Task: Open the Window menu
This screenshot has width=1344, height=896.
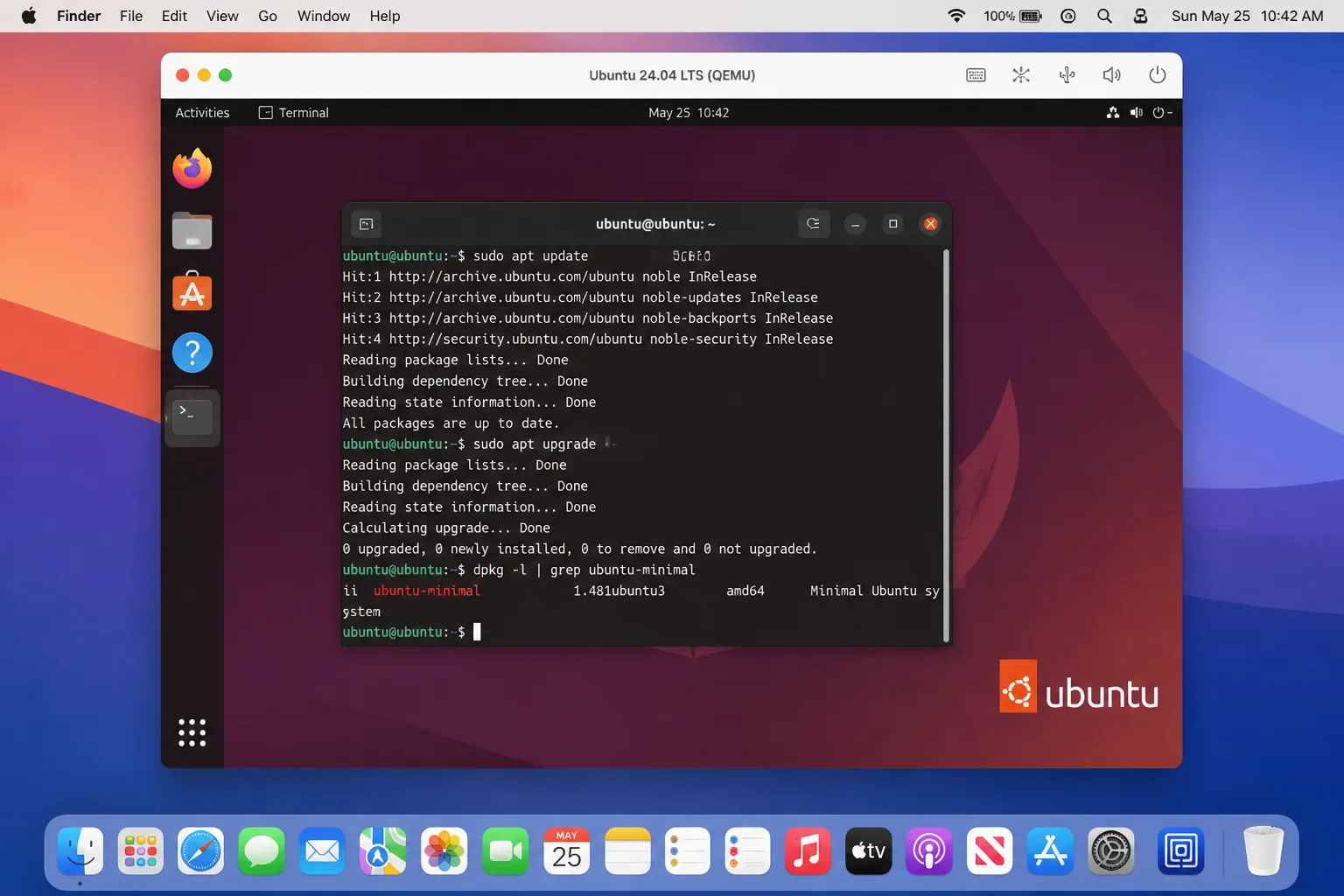Action: pyautogui.click(x=324, y=16)
